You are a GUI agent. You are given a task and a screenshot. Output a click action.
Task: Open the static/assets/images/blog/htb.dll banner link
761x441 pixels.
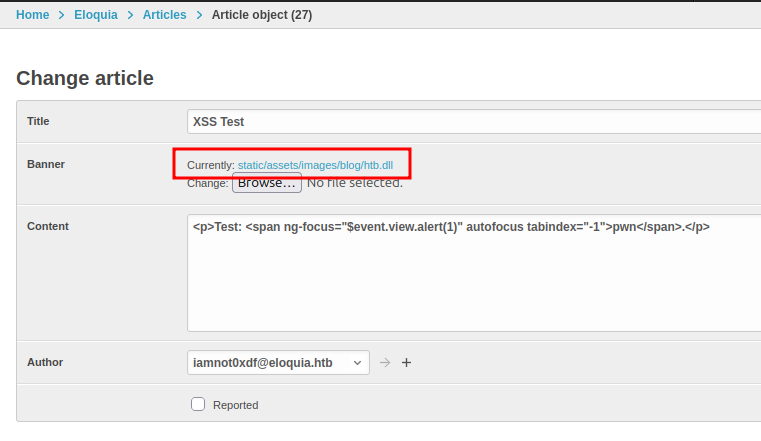pos(315,165)
